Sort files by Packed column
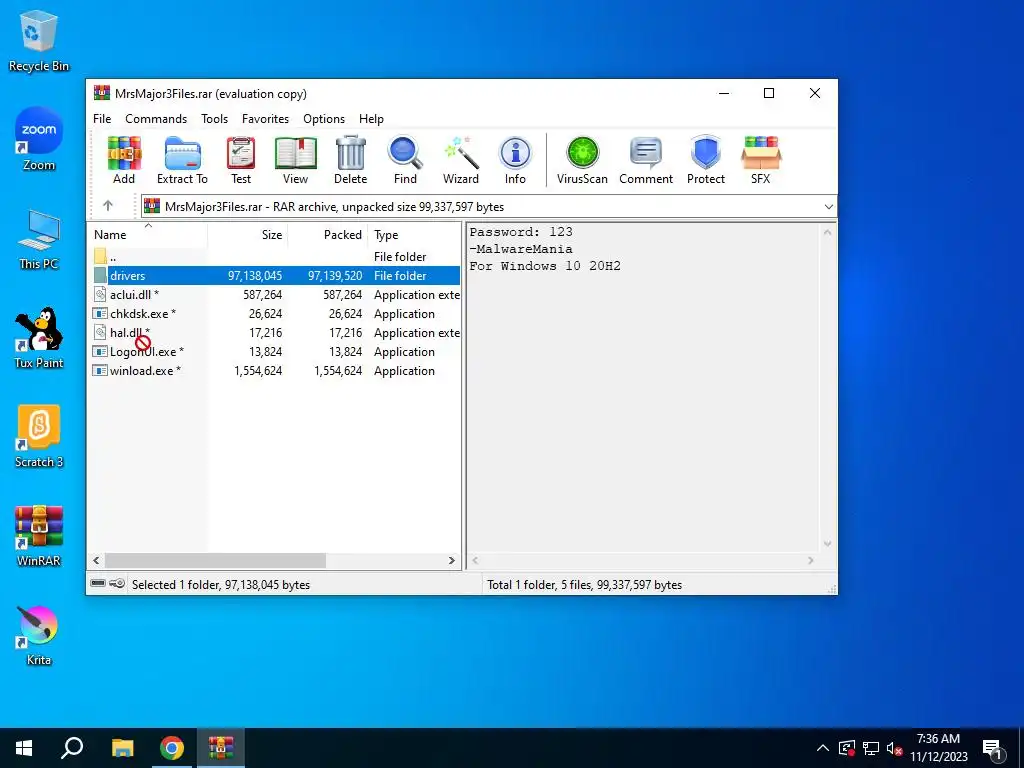 (328, 234)
